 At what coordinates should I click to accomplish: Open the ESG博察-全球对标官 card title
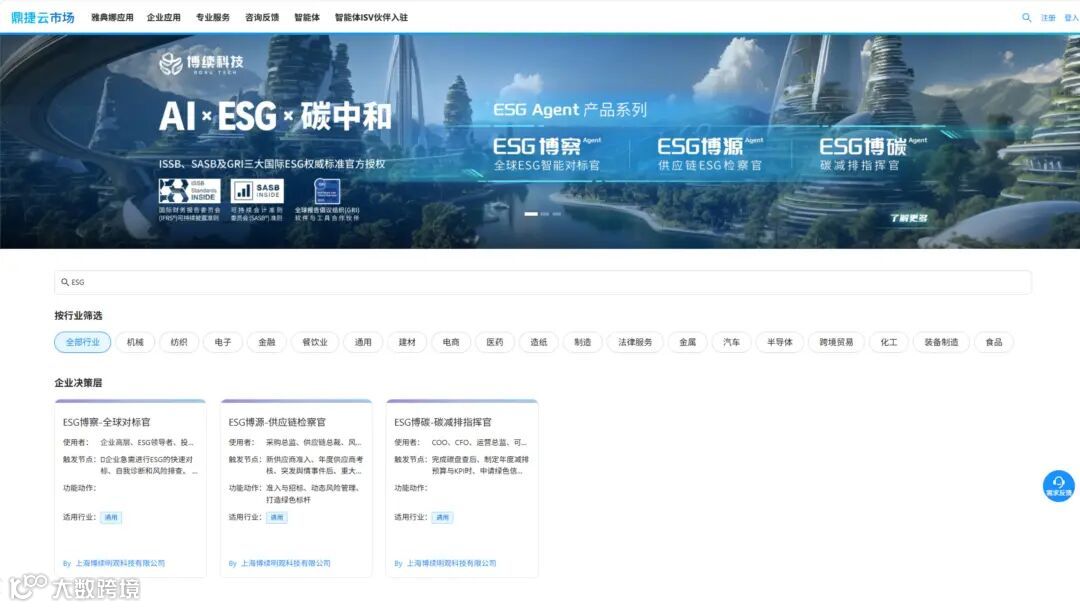coord(106,422)
